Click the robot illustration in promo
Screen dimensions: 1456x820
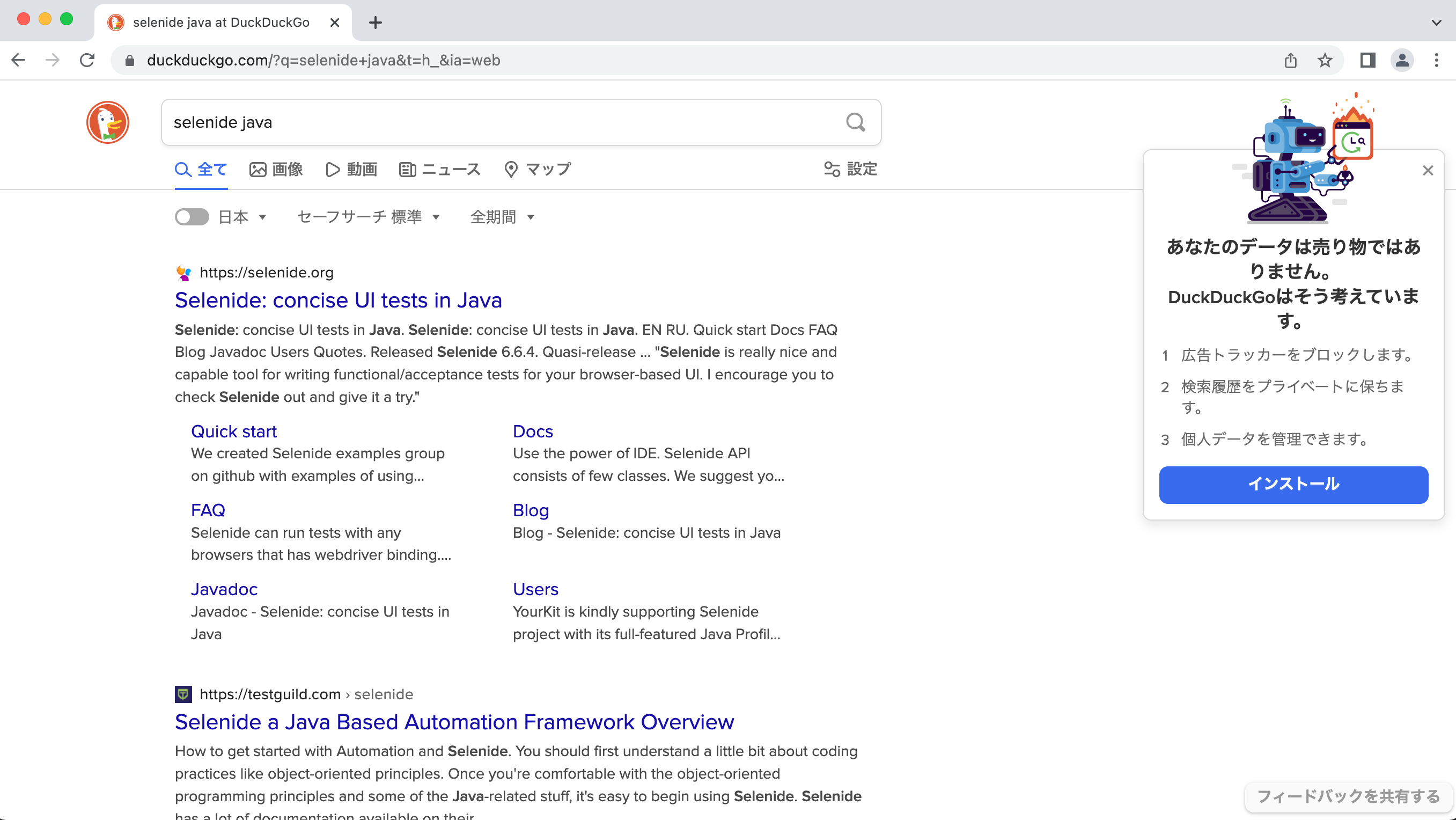tap(1303, 158)
